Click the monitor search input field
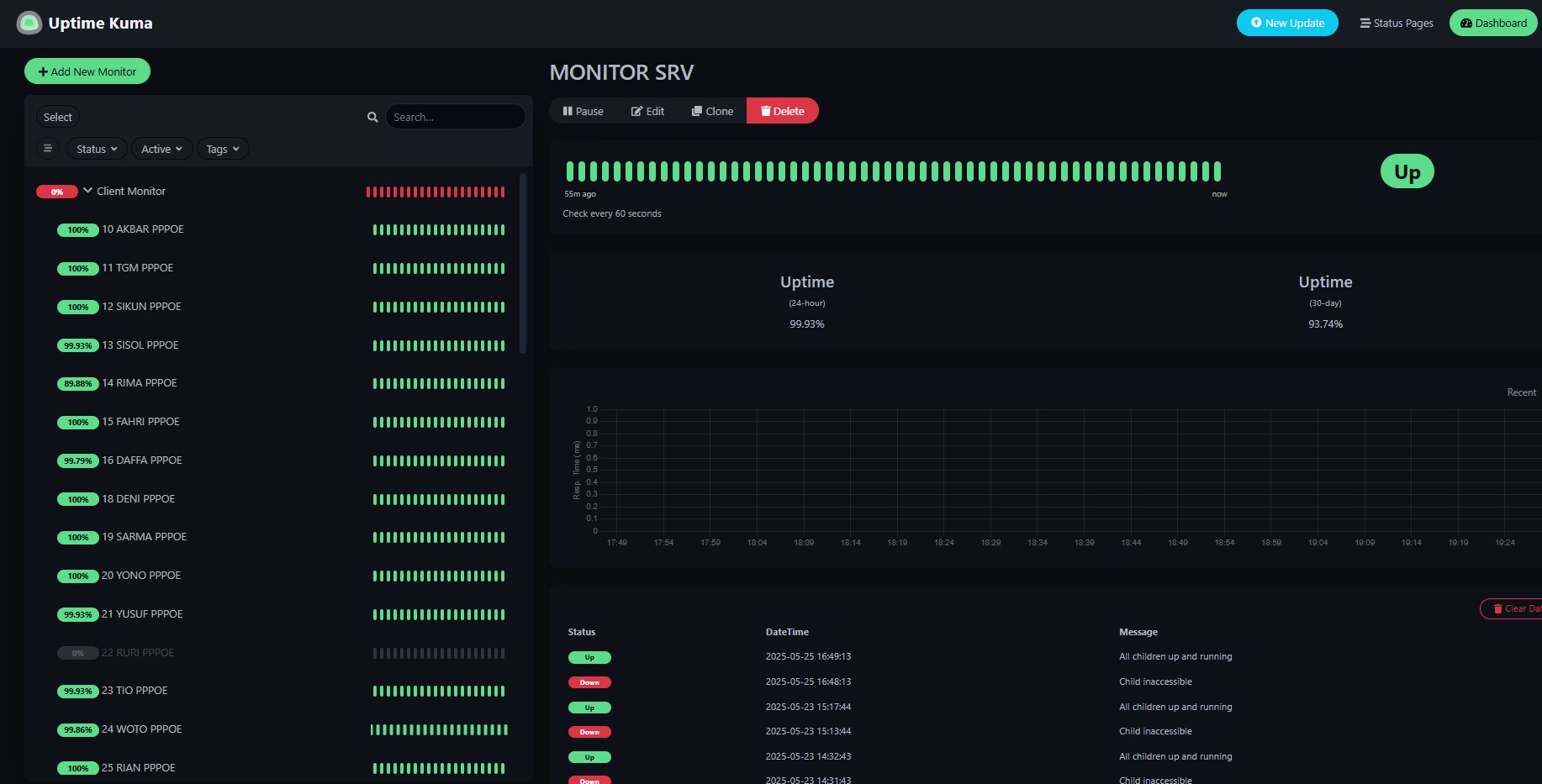The height and width of the screenshot is (784, 1542). 455,117
